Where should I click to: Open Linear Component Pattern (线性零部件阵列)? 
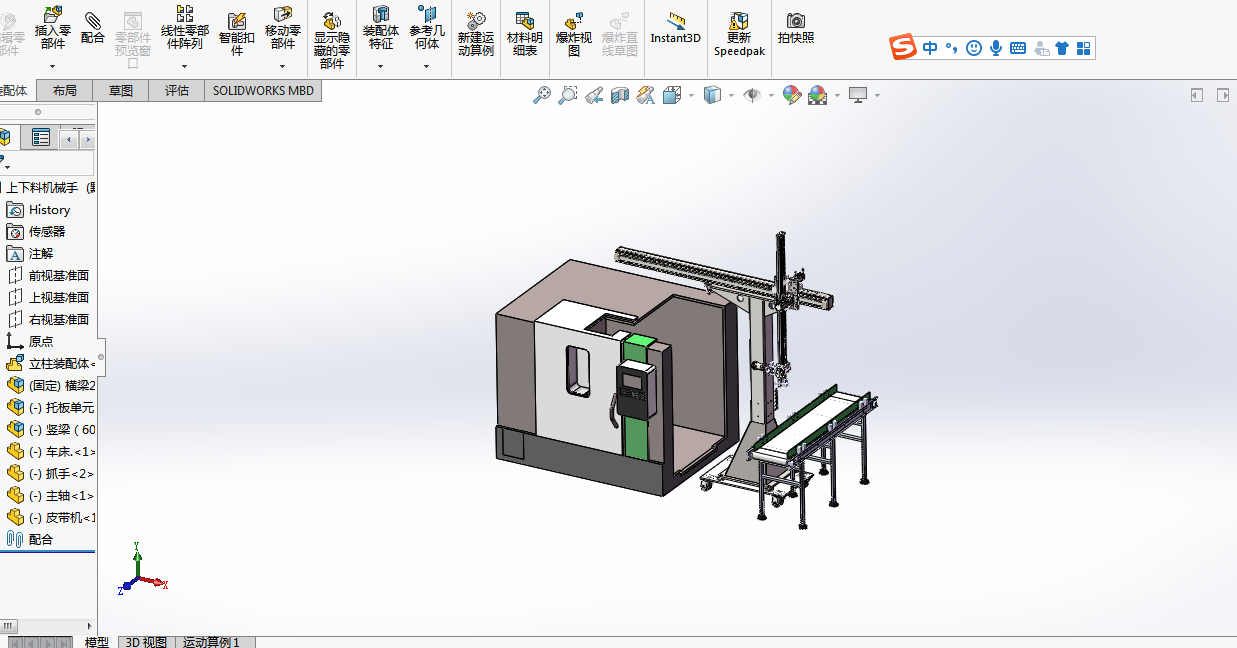[185, 28]
